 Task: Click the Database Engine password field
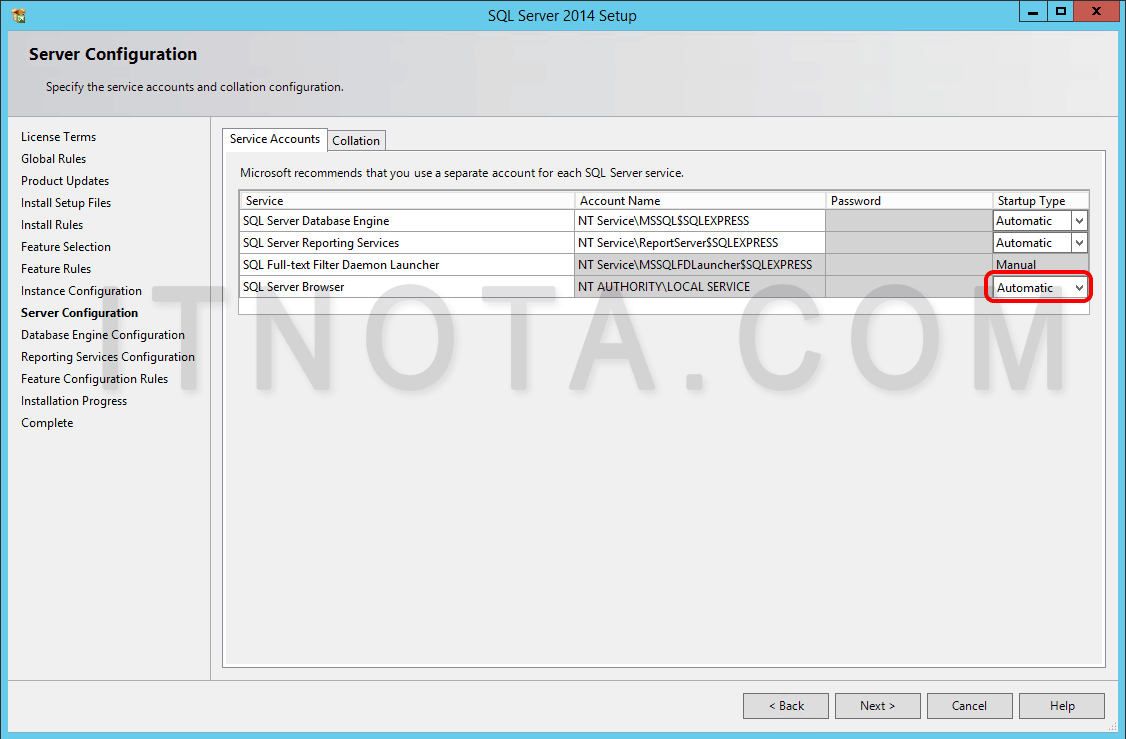pyautogui.click(x=908, y=220)
